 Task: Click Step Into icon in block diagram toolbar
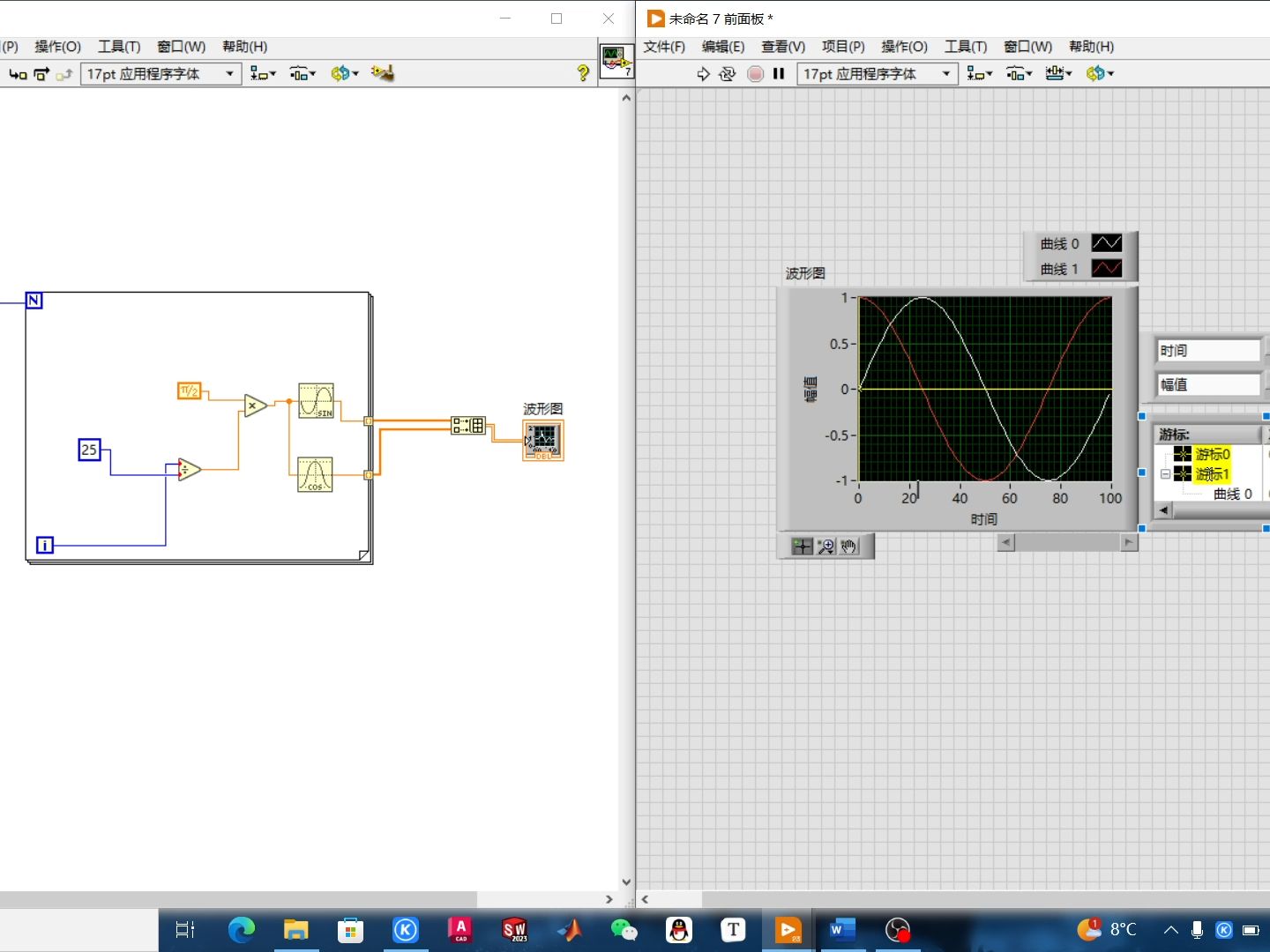(18, 74)
